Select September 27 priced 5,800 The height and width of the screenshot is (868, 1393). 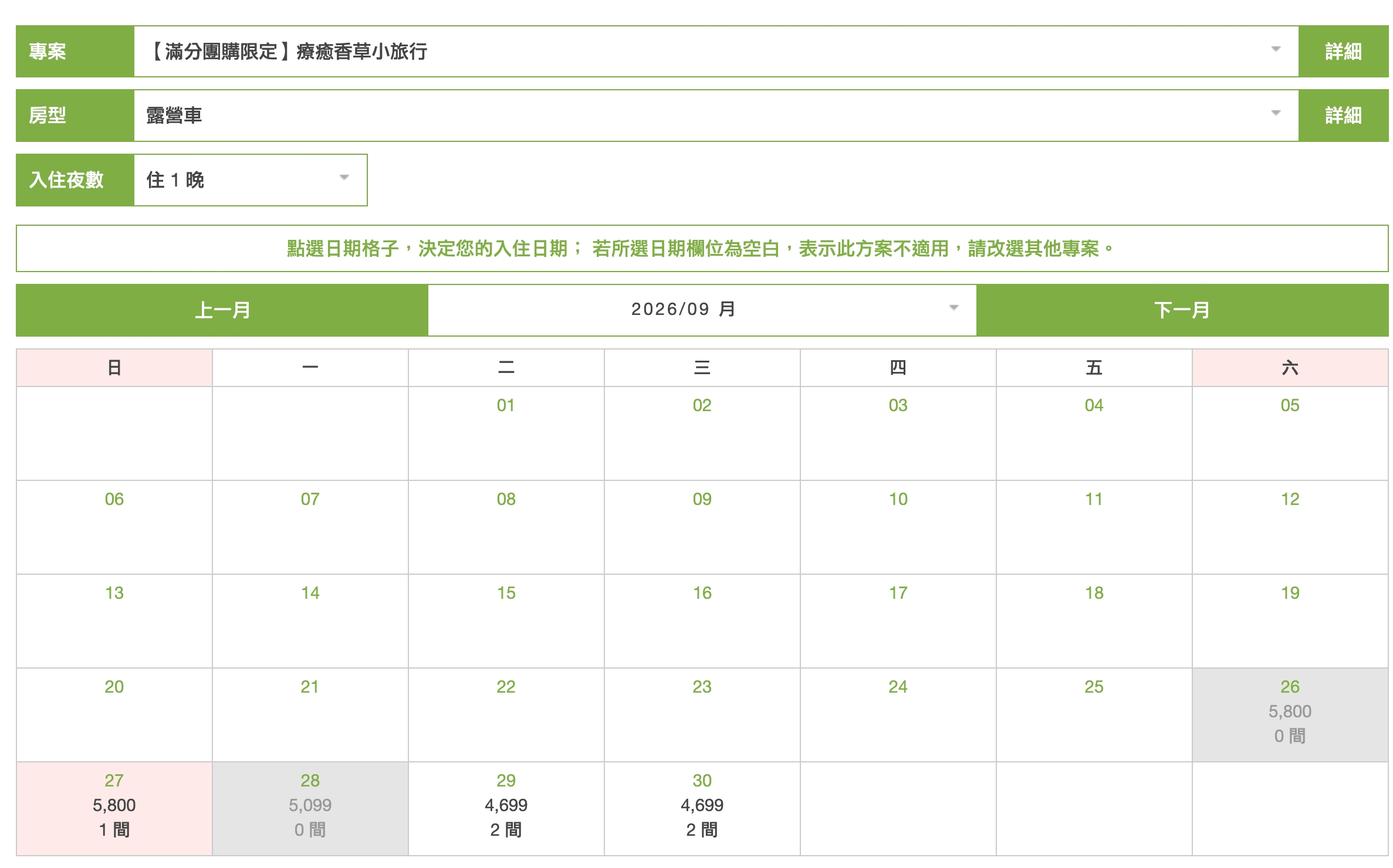(x=114, y=809)
